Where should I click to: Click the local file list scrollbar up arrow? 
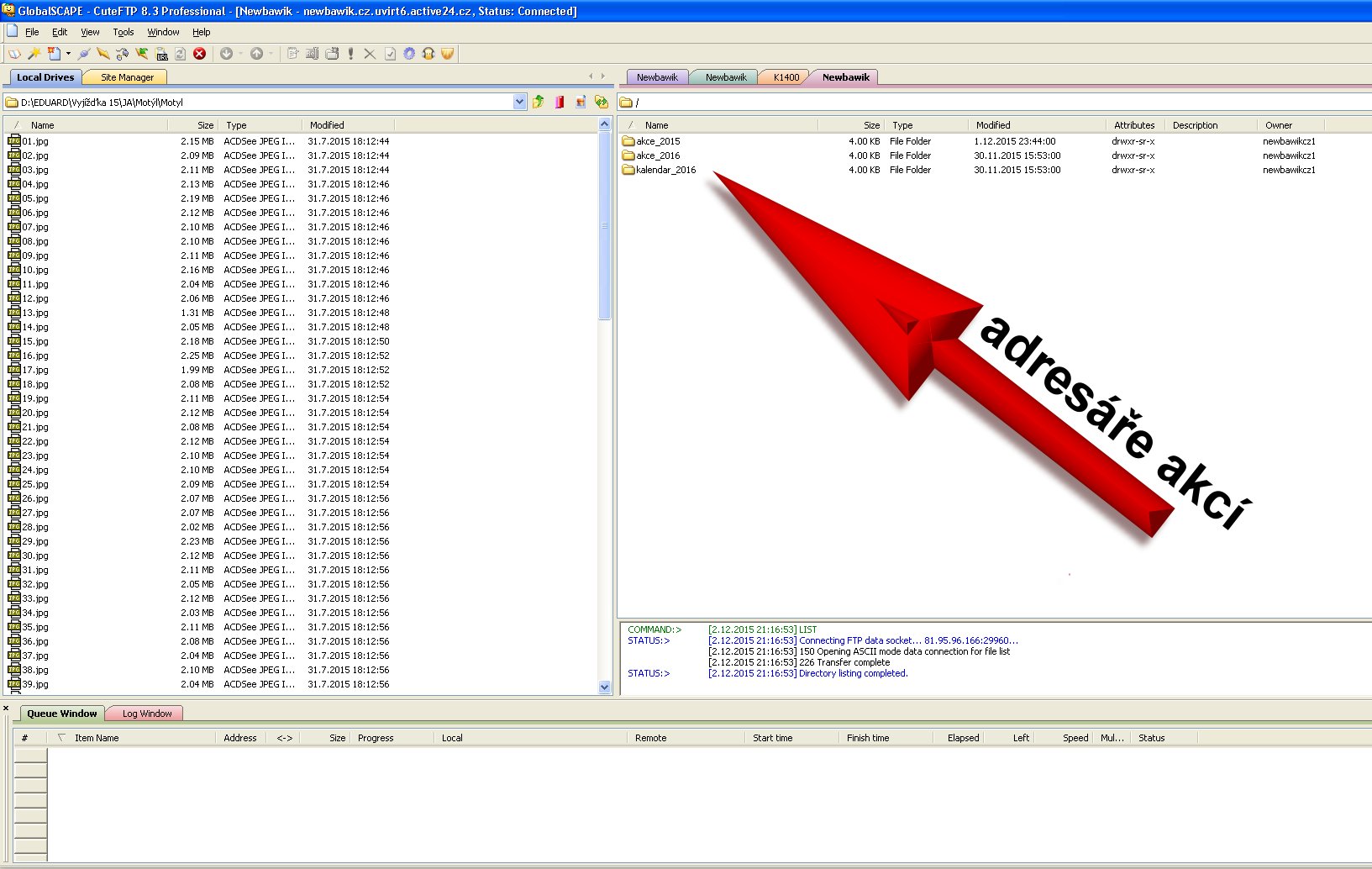click(x=605, y=124)
